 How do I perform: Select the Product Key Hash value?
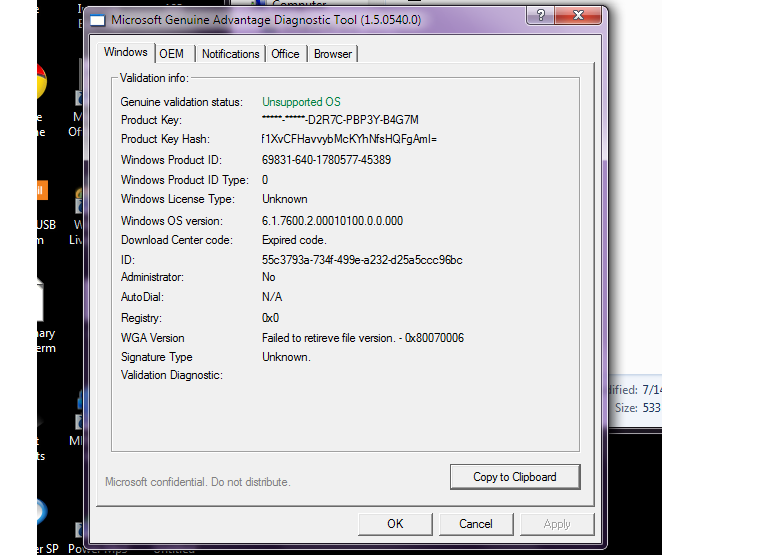pos(349,139)
